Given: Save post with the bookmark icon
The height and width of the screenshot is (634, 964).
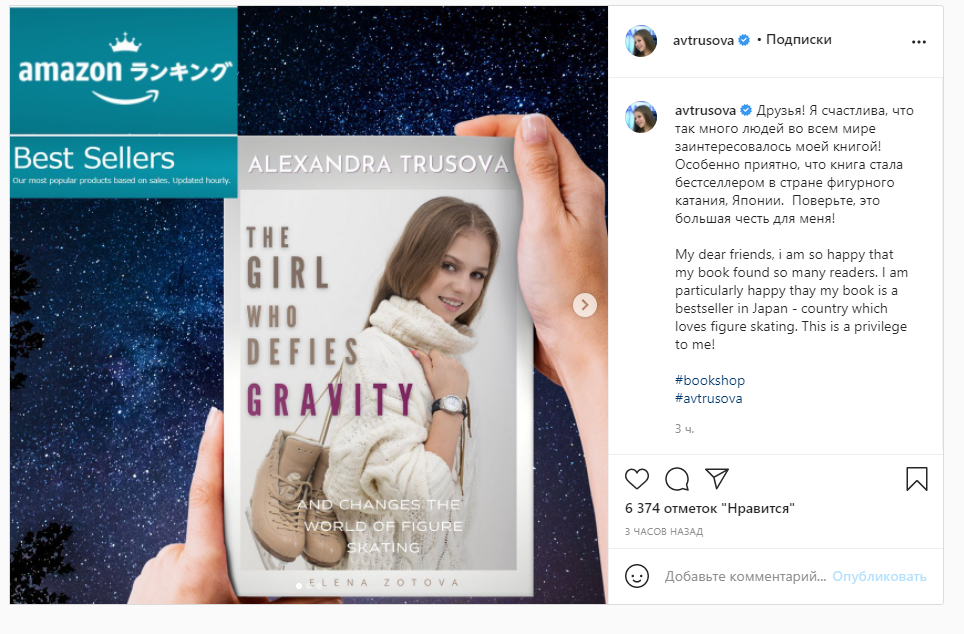Looking at the screenshot, I should pos(917,479).
